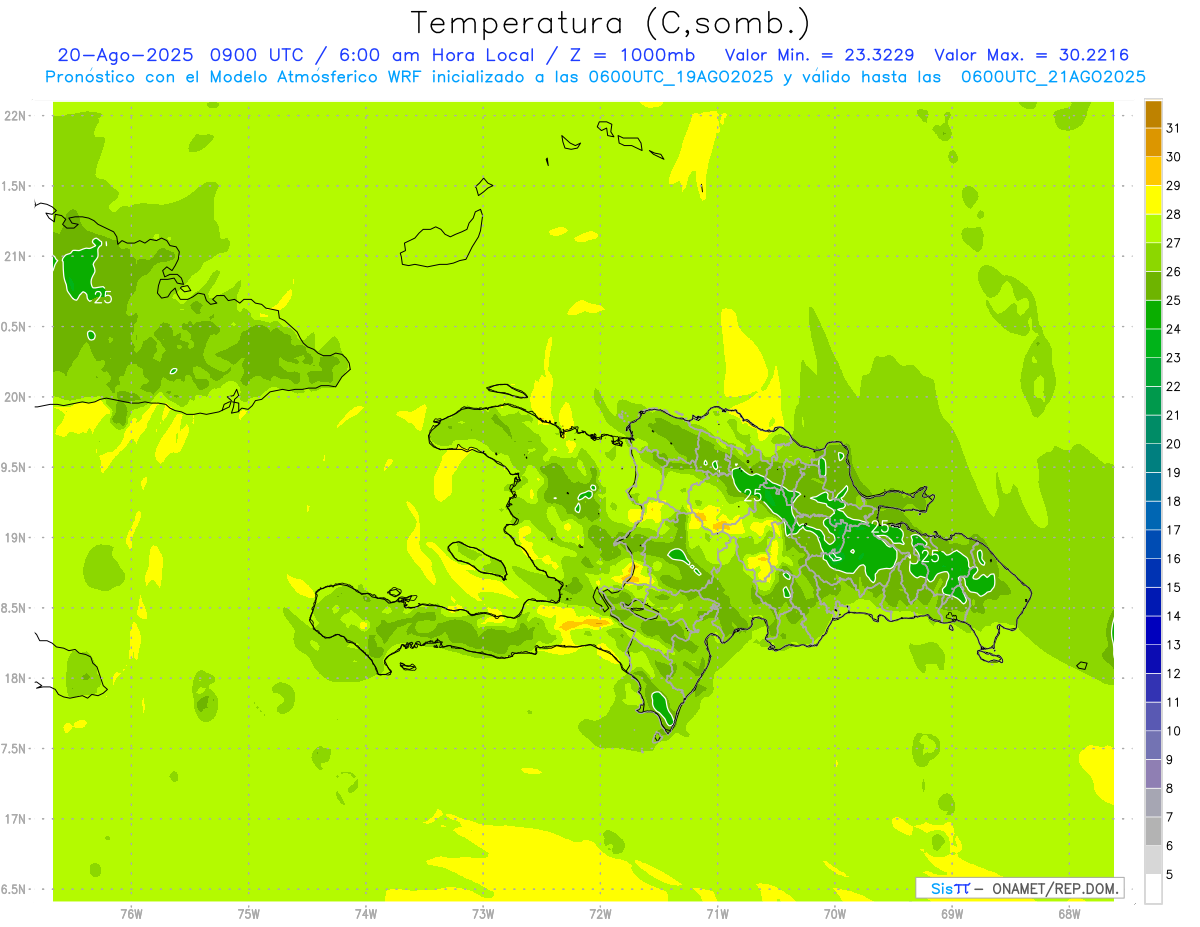Screen dimensions: 1200x927
Task: Click the '0600UTC_19AGO2025' initialization time
Action: [x=680, y=77]
